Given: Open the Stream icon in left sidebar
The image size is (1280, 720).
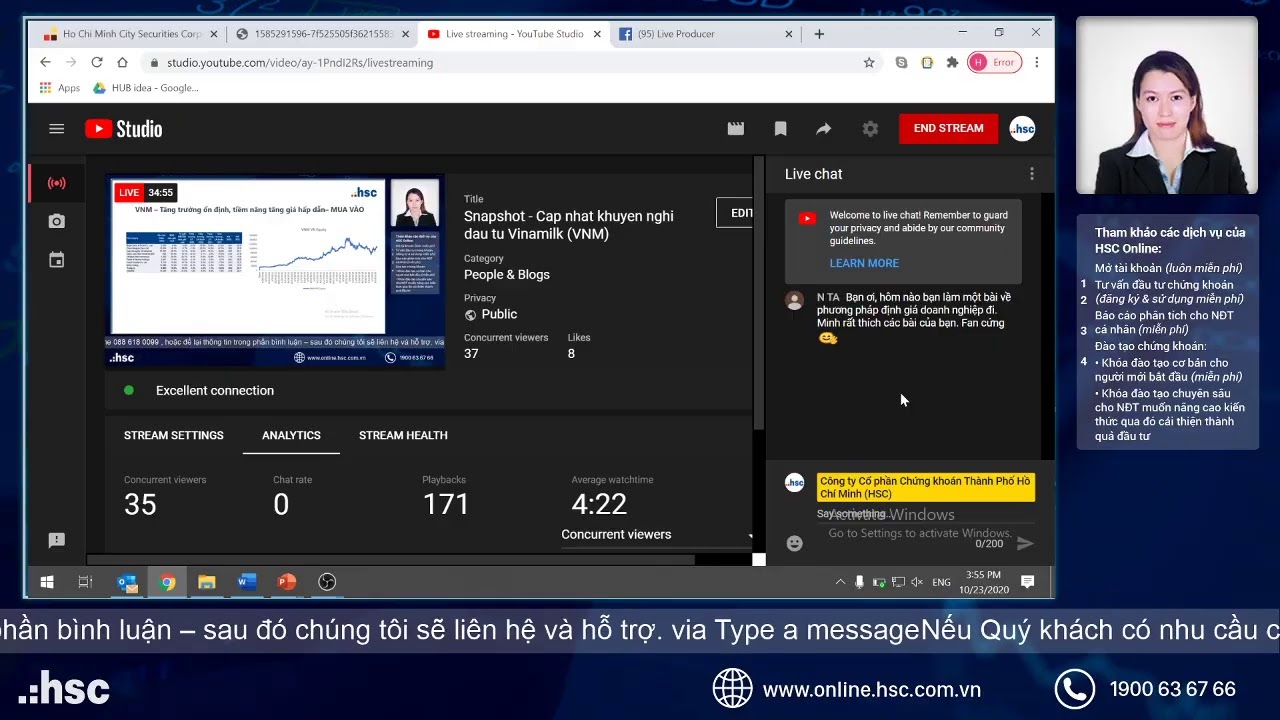Looking at the screenshot, I should (x=57, y=183).
